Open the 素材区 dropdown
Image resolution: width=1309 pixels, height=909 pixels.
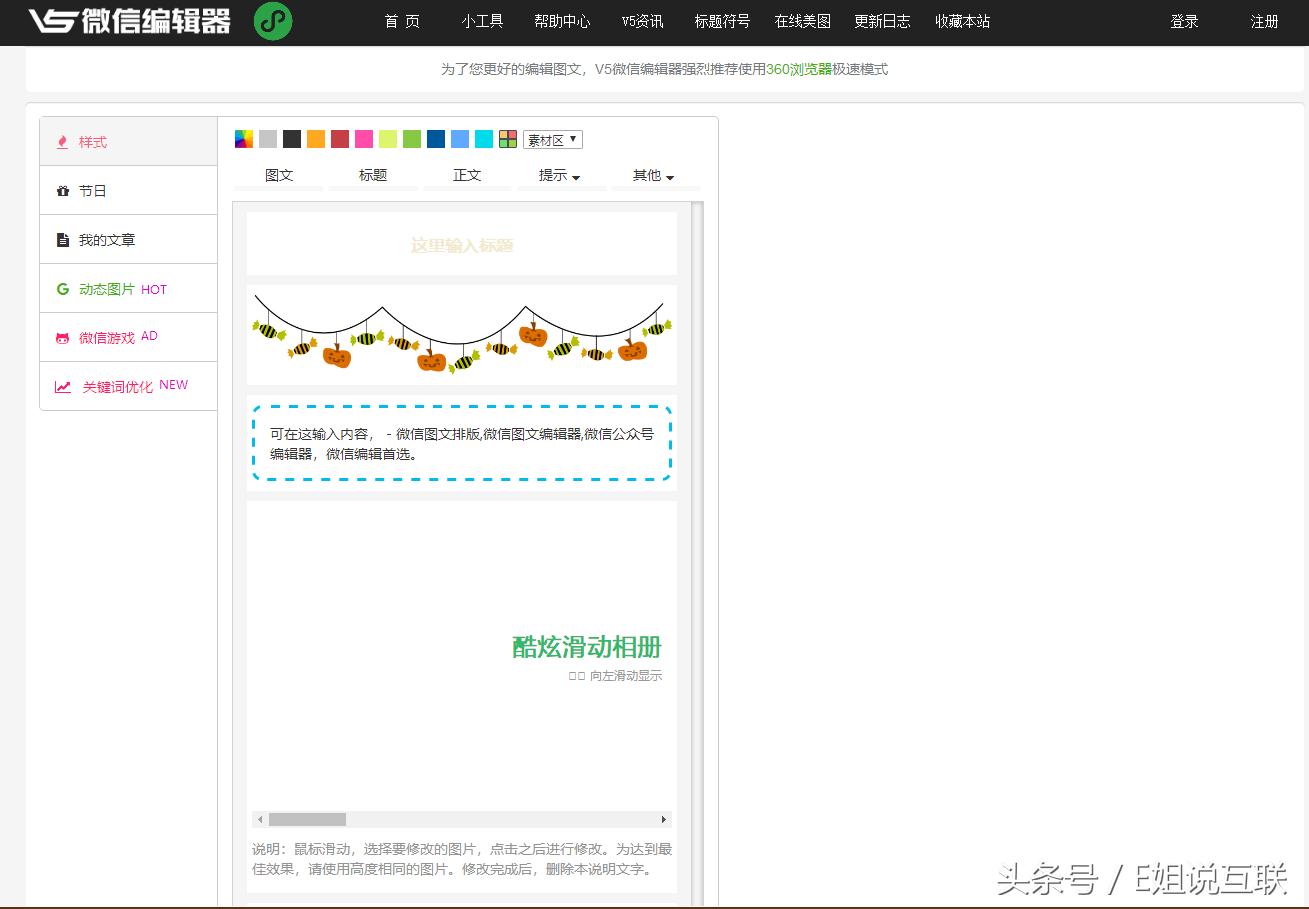click(553, 139)
